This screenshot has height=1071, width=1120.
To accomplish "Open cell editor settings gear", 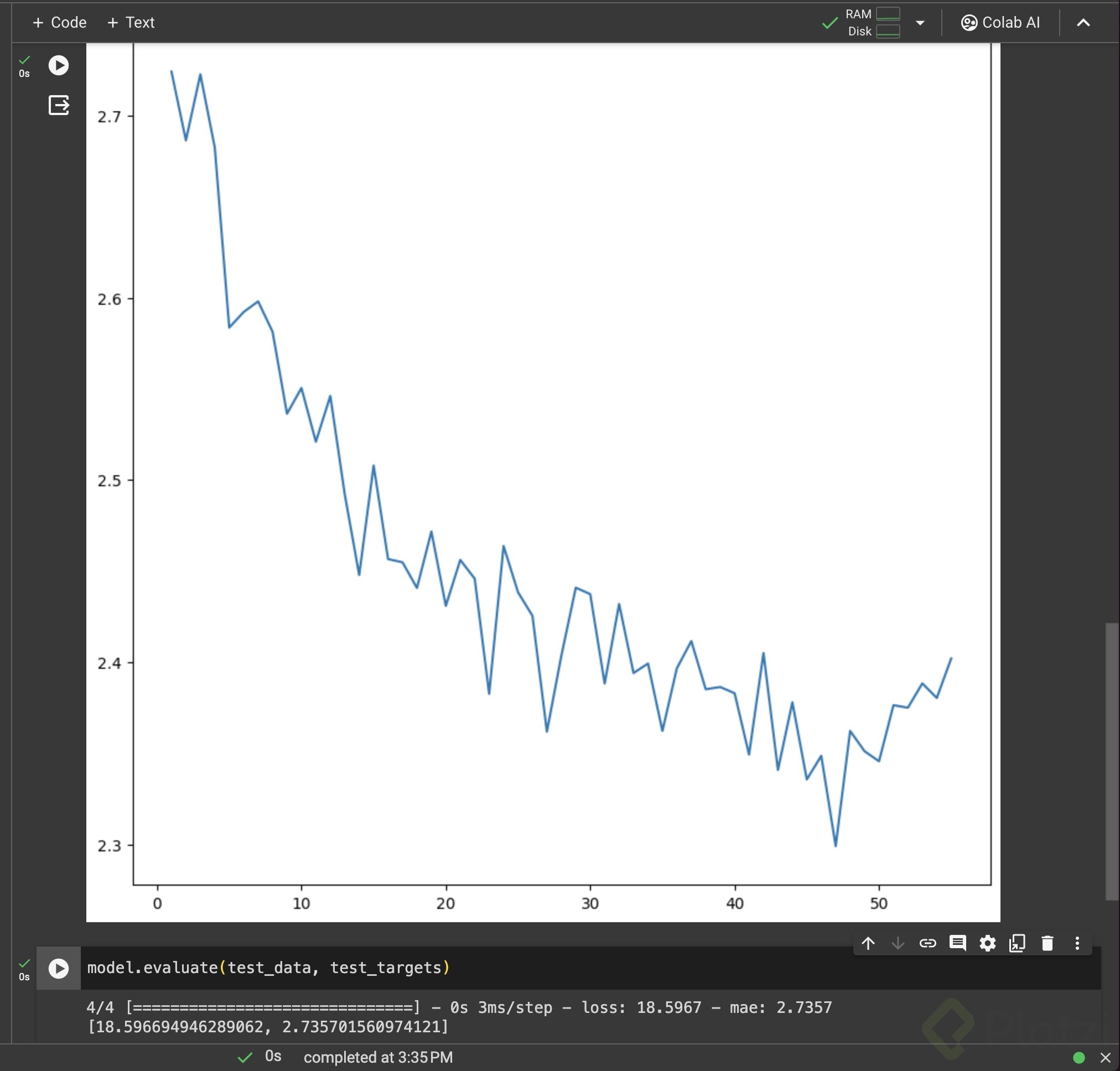I will pyautogui.click(x=988, y=943).
